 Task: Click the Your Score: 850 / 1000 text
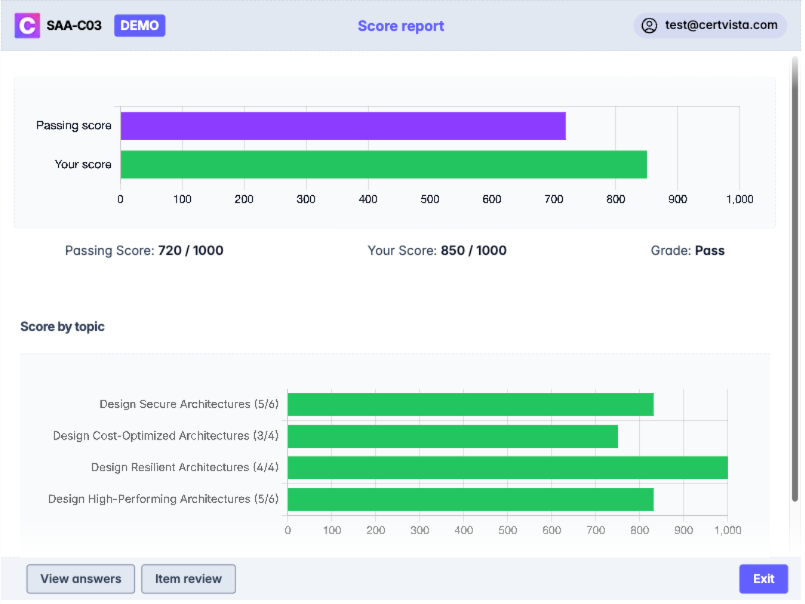[437, 250]
